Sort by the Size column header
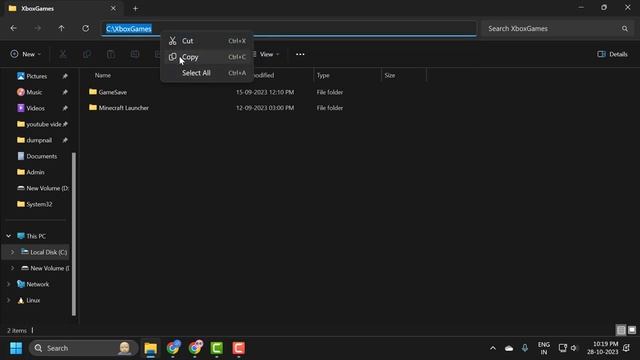Image resolution: width=640 pixels, height=360 pixels. tap(390, 75)
